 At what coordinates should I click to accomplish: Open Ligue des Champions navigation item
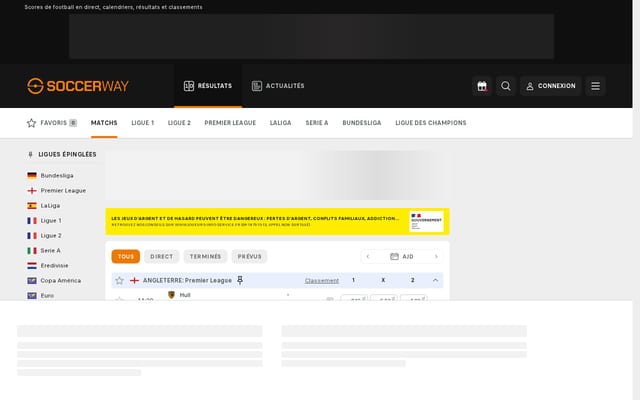(431, 123)
